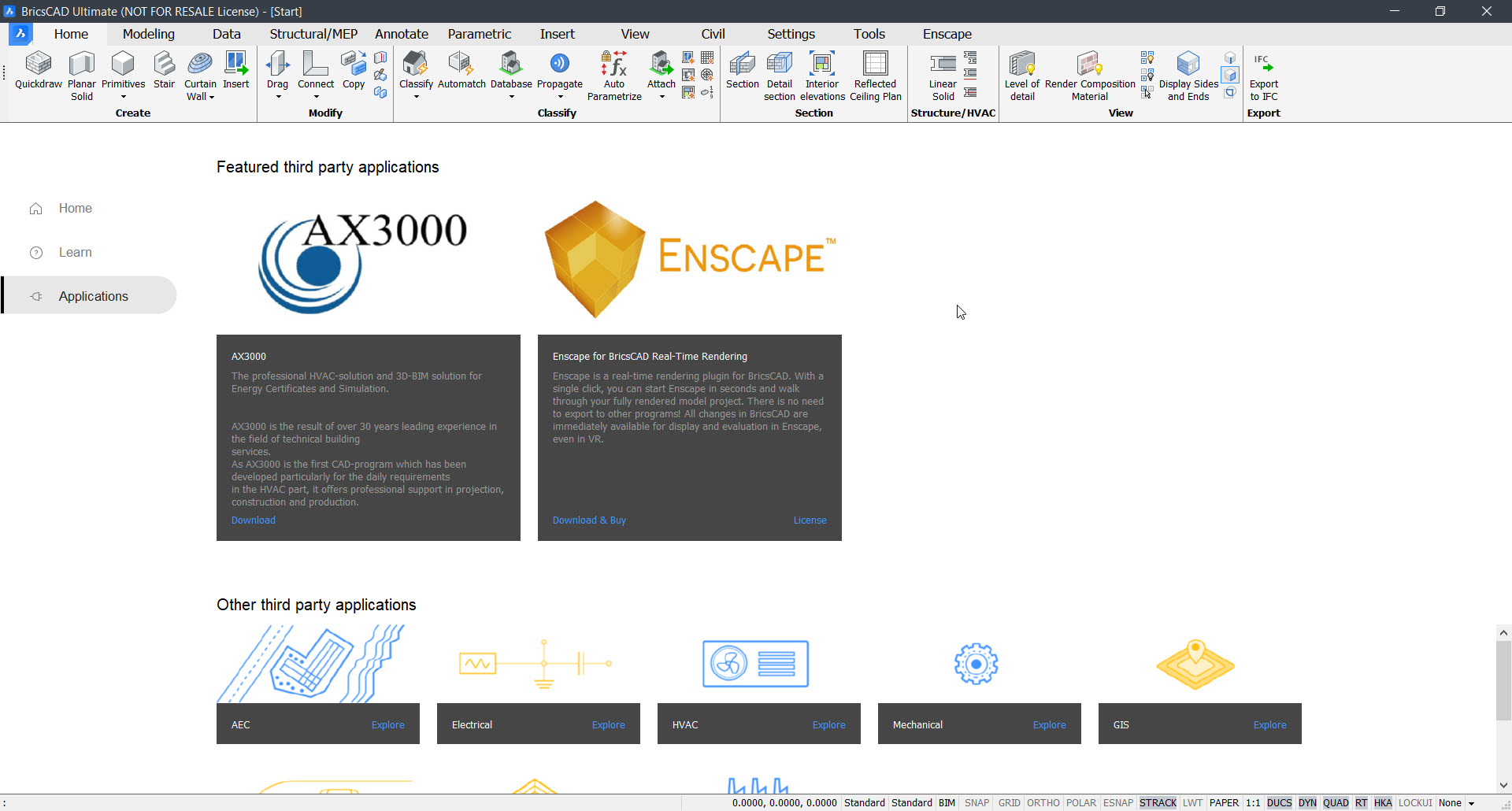This screenshot has width=1512, height=811.
Task: Toggle STRACK setting
Action: click(1158, 803)
